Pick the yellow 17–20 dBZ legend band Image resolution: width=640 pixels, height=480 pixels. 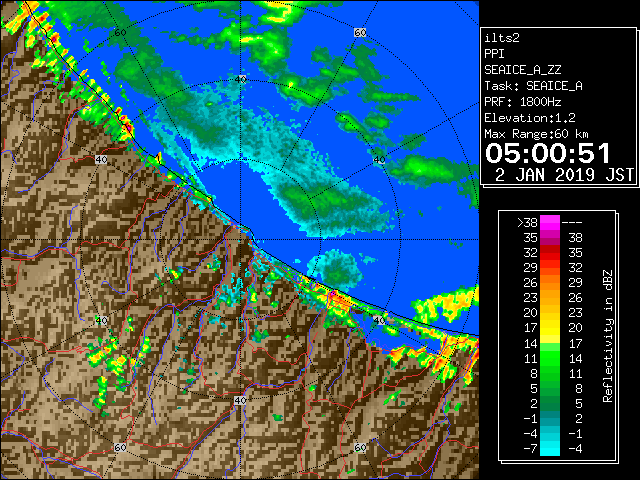coord(550,328)
